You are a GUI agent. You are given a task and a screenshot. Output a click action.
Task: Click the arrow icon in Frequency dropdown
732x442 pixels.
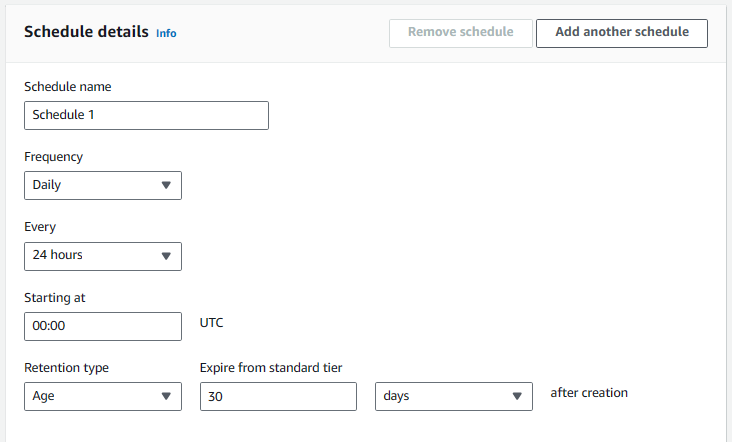(166, 185)
